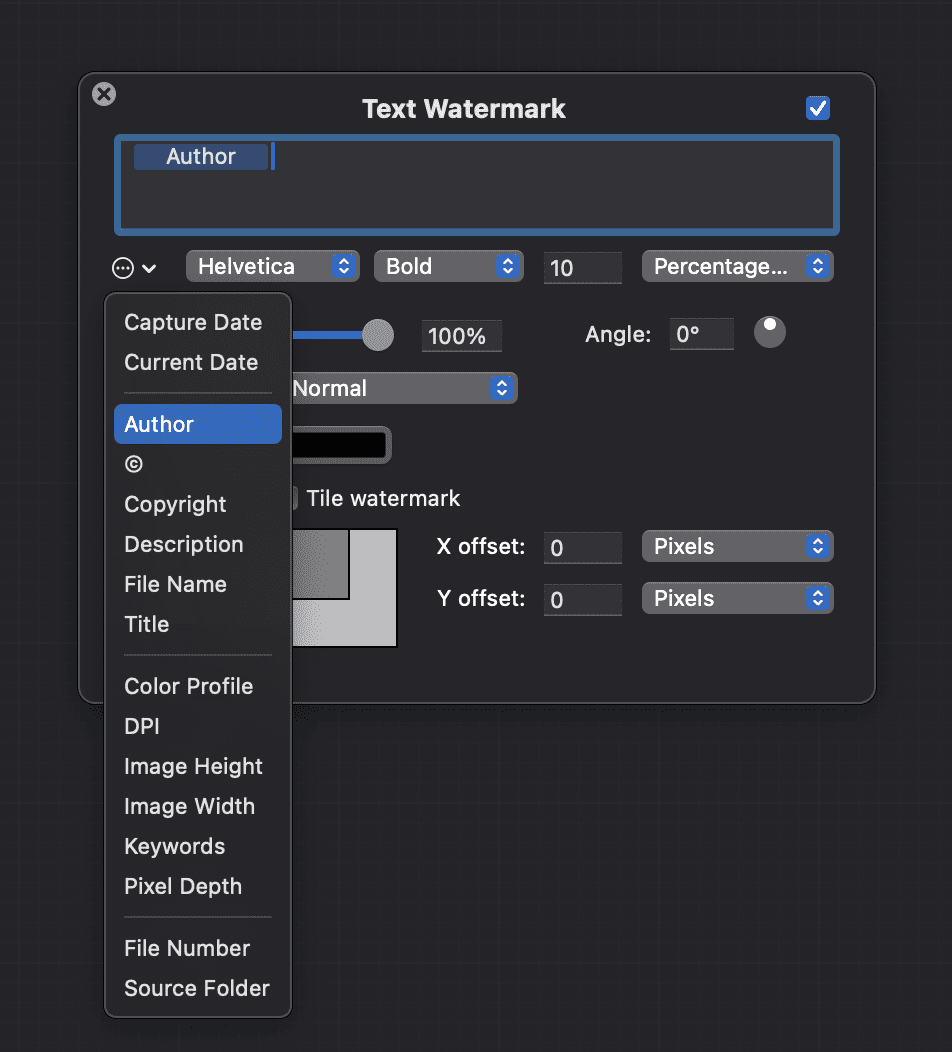Image resolution: width=952 pixels, height=1052 pixels.
Task: Choose Capture Date from the token menu
Action: [193, 323]
